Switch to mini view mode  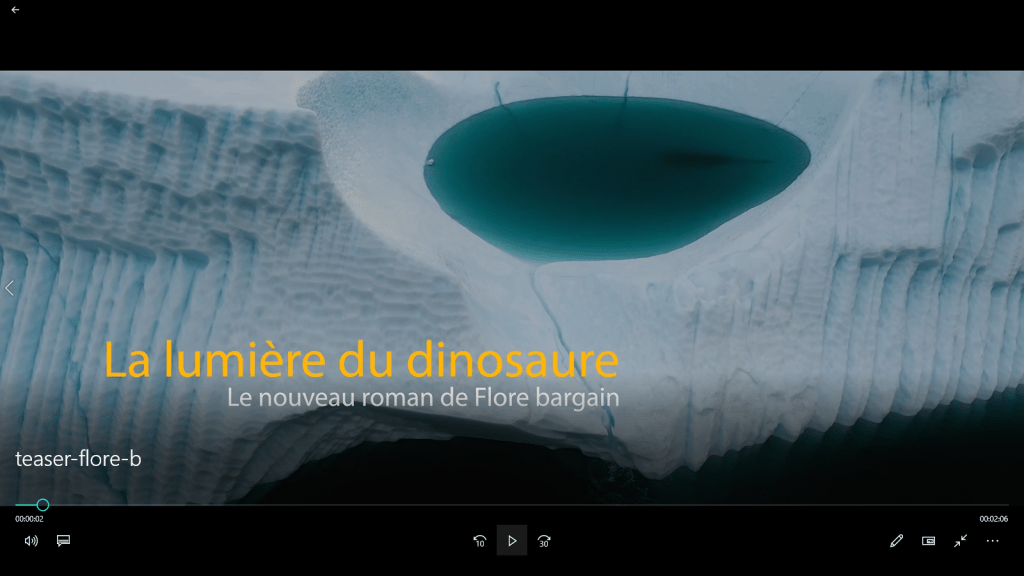tap(928, 541)
